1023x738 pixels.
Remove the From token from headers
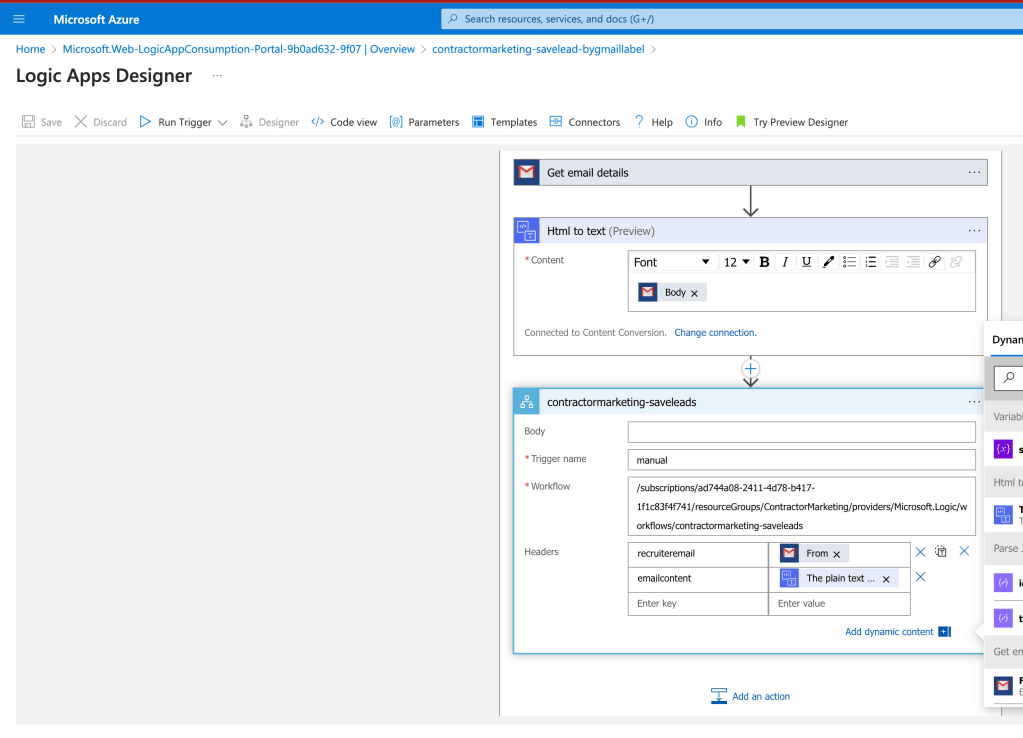tap(836, 554)
